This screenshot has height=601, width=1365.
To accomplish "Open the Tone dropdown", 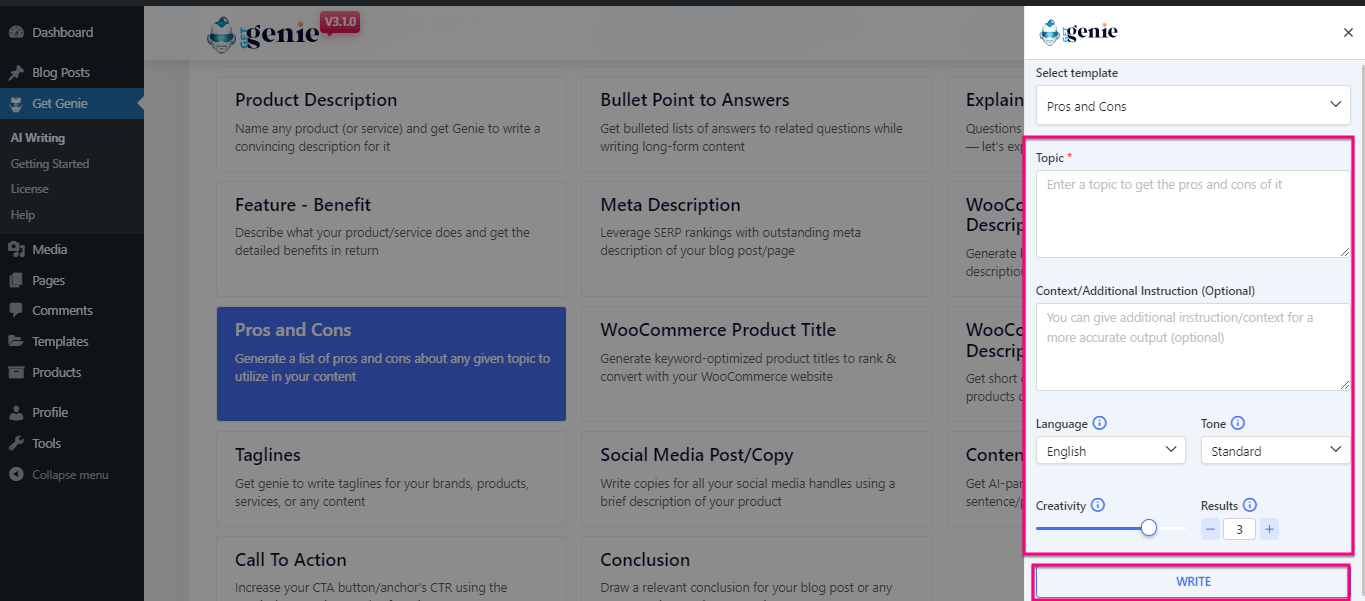I will [x=1276, y=451].
